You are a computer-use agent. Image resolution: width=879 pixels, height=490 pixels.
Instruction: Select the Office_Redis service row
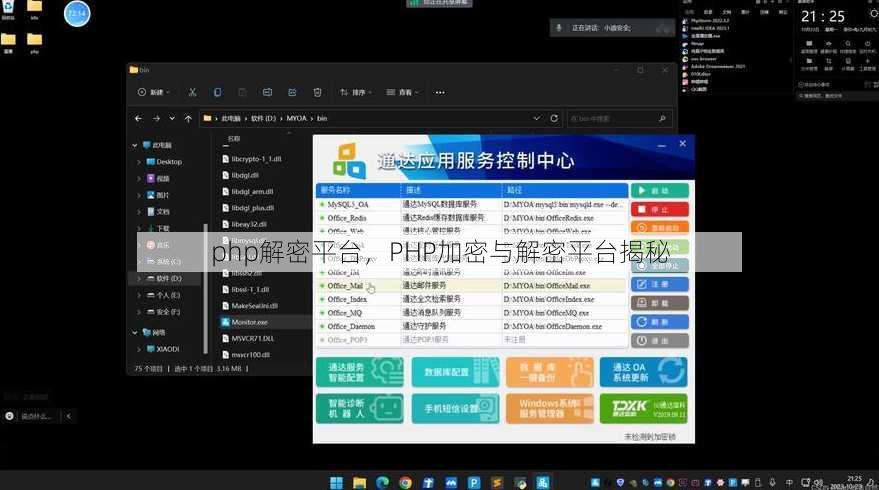tap(471, 218)
